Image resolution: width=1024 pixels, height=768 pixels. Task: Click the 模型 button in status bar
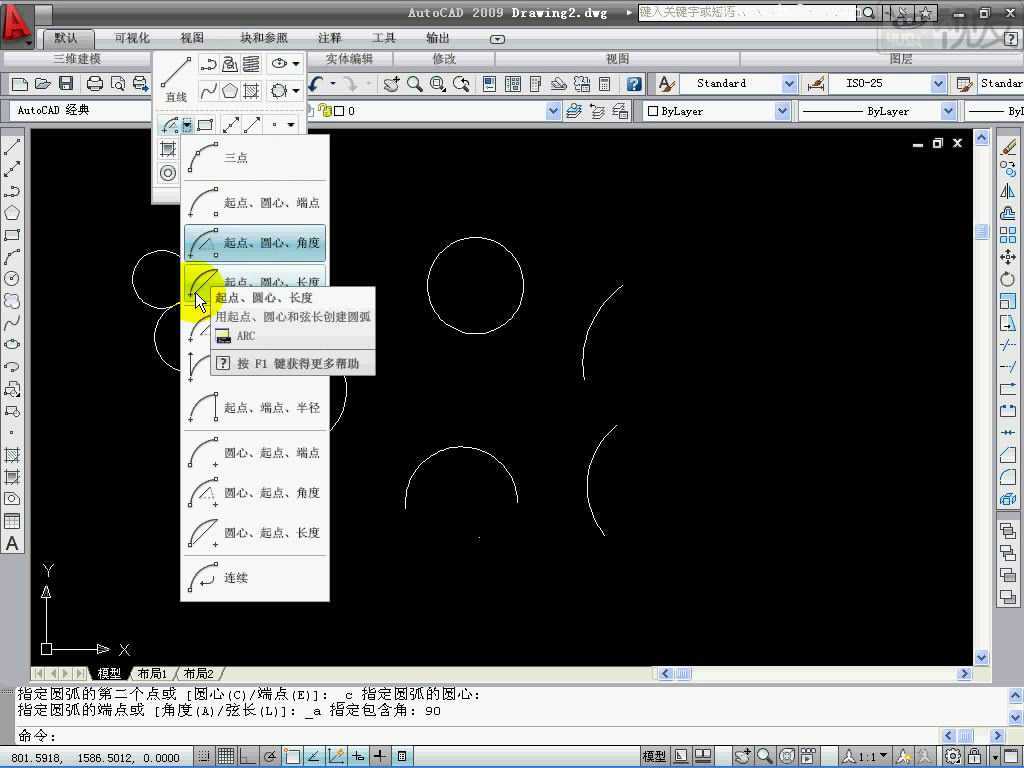[x=654, y=756]
